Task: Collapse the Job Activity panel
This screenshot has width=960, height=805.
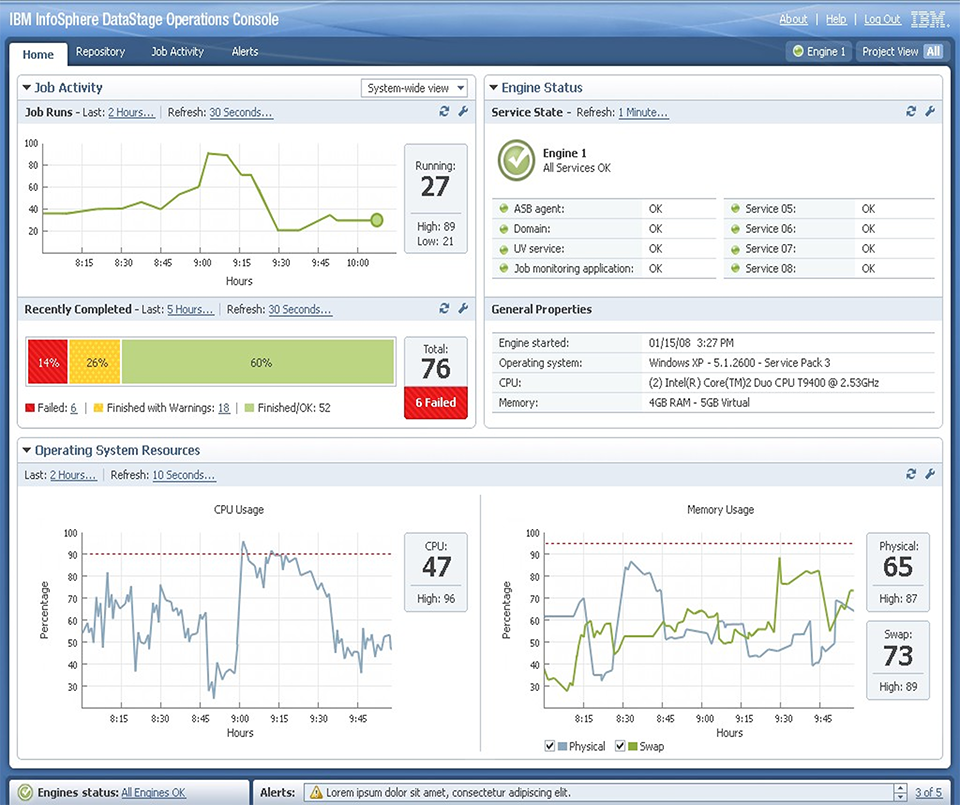Action: pyautogui.click(x=27, y=88)
